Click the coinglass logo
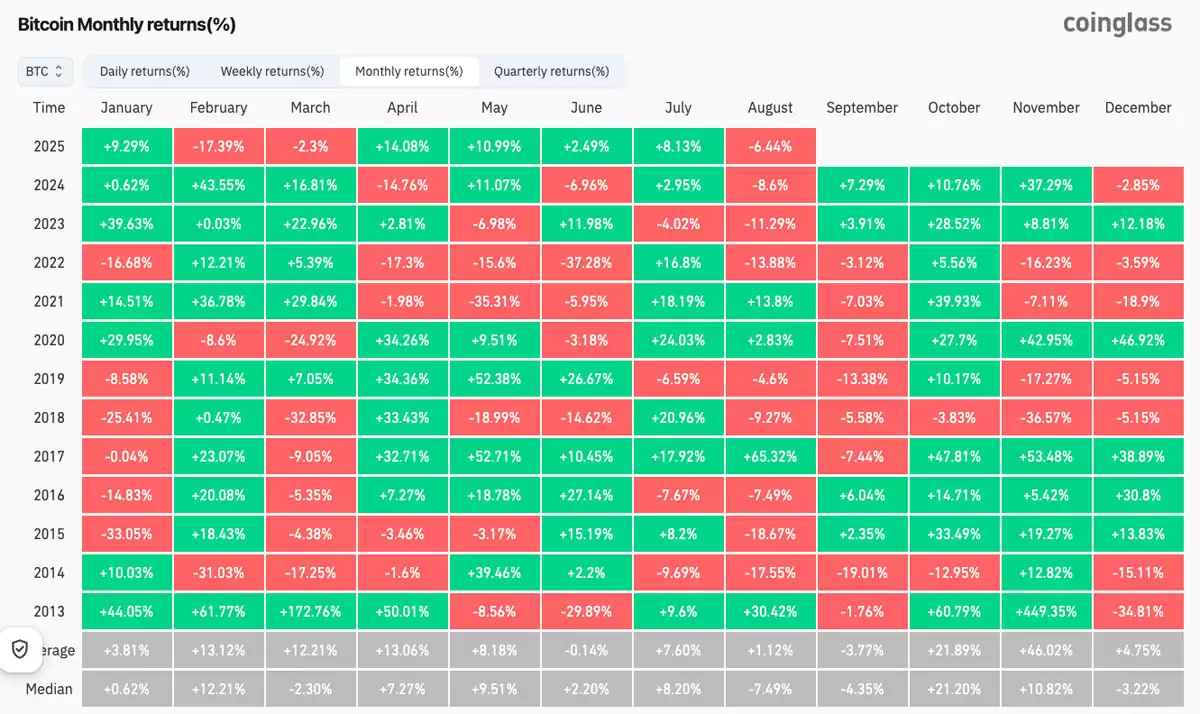The height and width of the screenshot is (714, 1200). tap(1117, 23)
